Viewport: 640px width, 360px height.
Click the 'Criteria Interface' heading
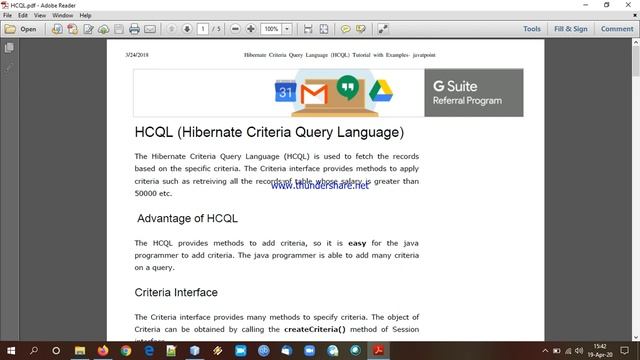[x=176, y=292]
